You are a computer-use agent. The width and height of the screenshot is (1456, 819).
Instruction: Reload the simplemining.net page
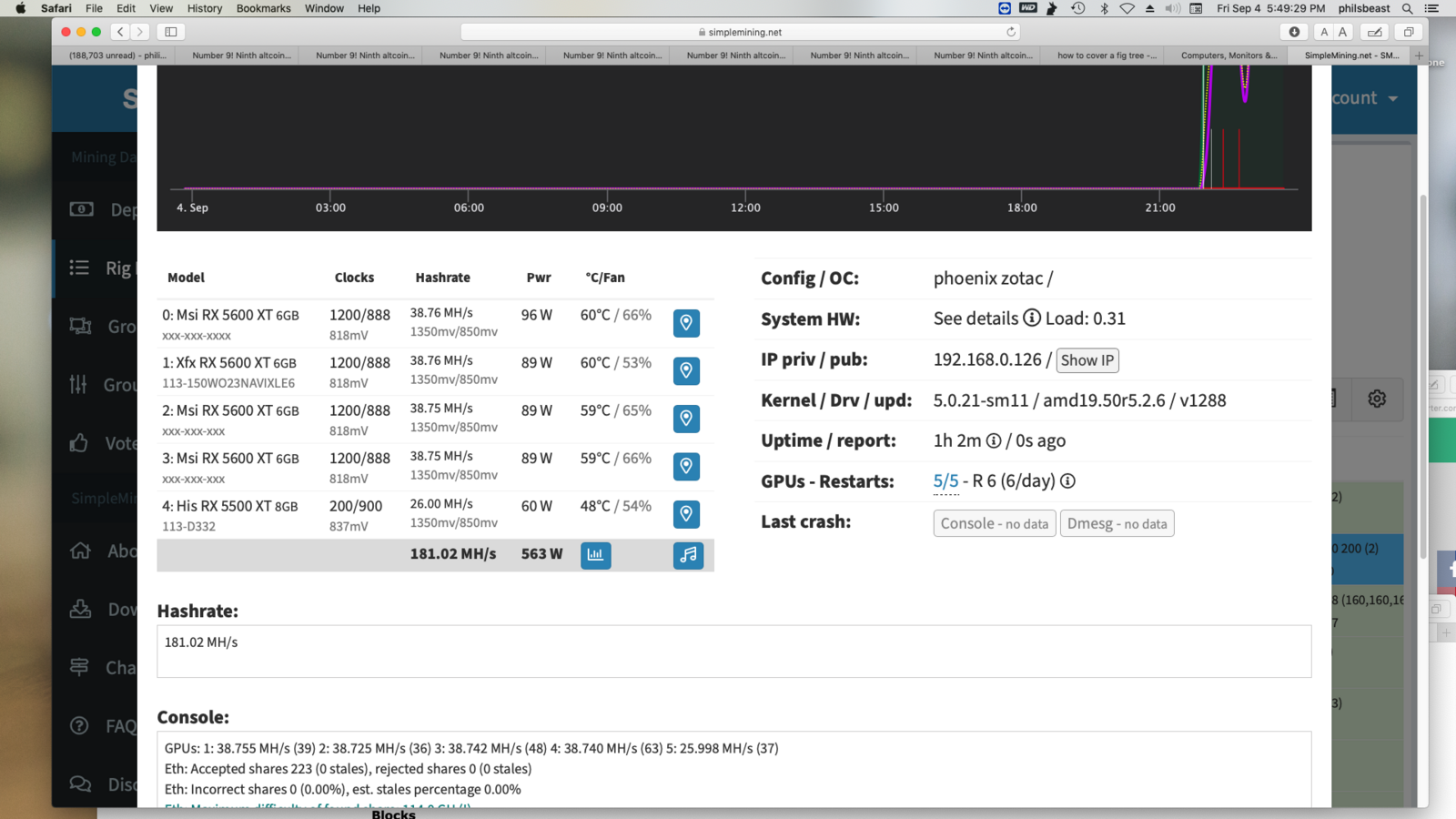1011,32
